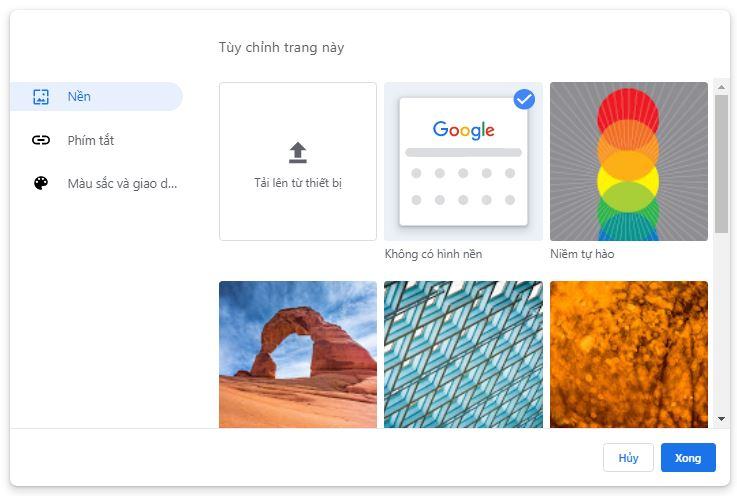This screenshot has width=737, height=496.
Task: Open the Nền tab
Action: point(96,97)
